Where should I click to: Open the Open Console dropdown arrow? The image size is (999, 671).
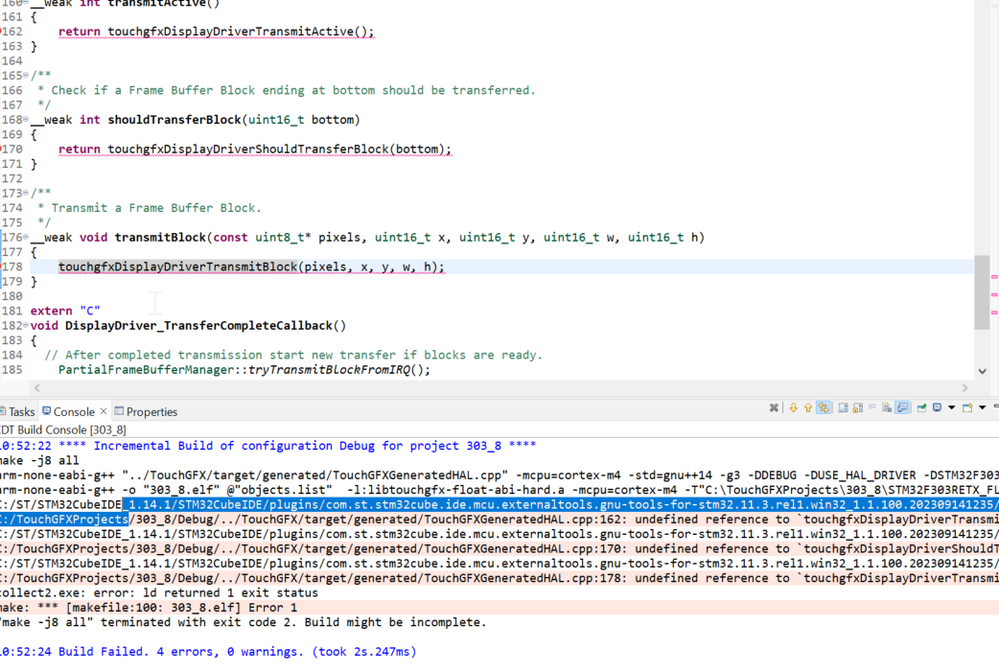tap(982, 408)
